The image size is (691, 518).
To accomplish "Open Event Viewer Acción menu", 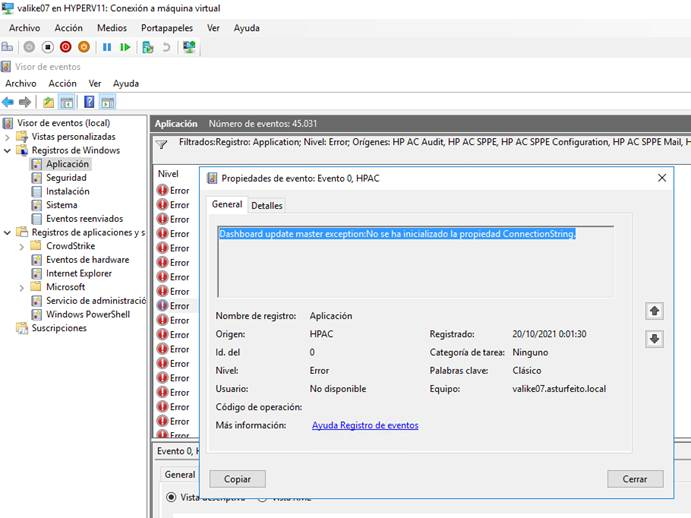I will coord(62,83).
